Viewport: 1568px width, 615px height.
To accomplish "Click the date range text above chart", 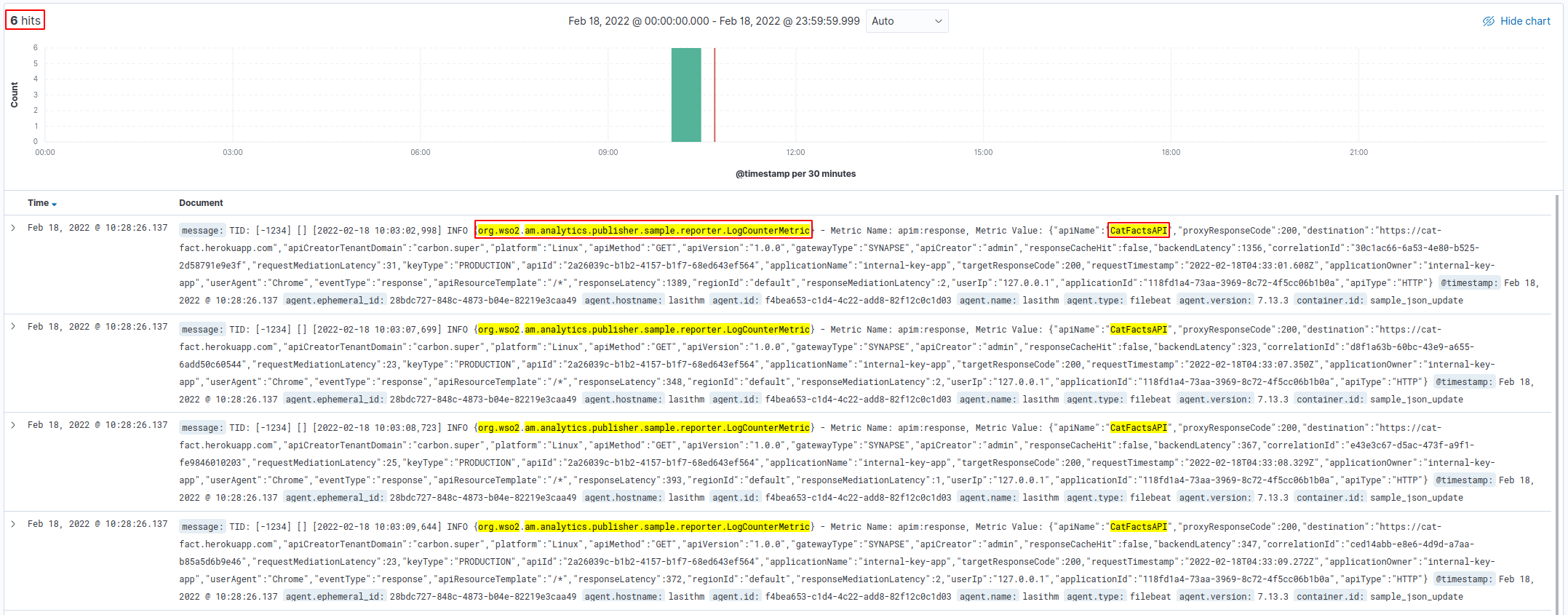I will coord(714,21).
